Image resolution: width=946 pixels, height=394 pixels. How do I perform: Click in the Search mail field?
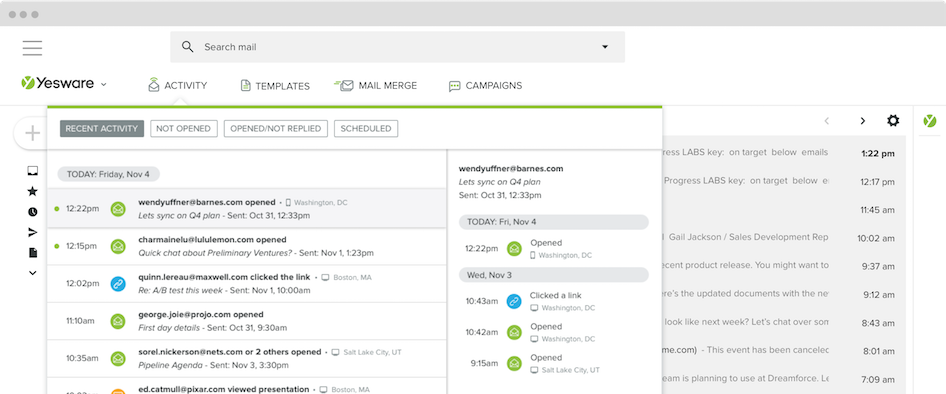pyautogui.click(x=397, y=47)
